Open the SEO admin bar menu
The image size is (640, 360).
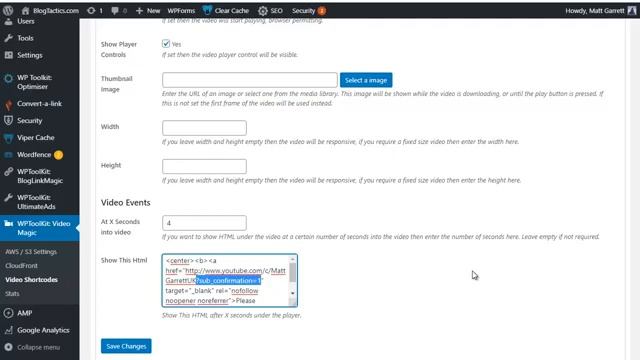[x=271, y=11]
